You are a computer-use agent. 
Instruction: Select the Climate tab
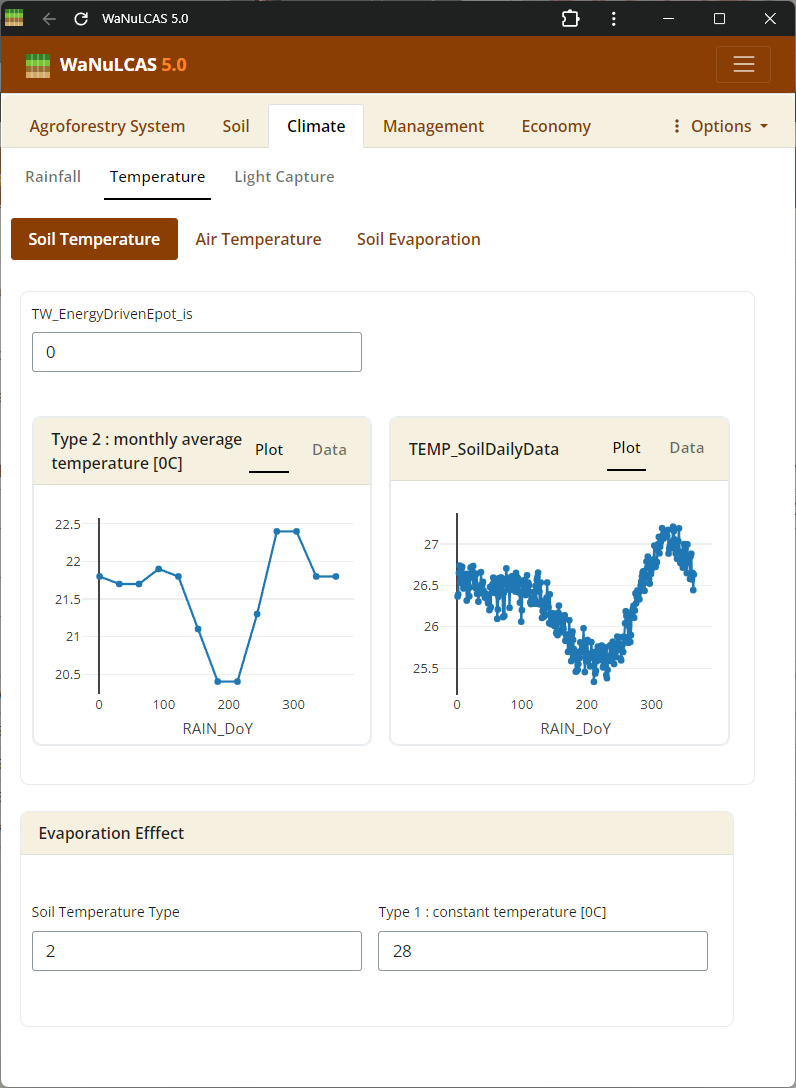[x=316, y=126]
